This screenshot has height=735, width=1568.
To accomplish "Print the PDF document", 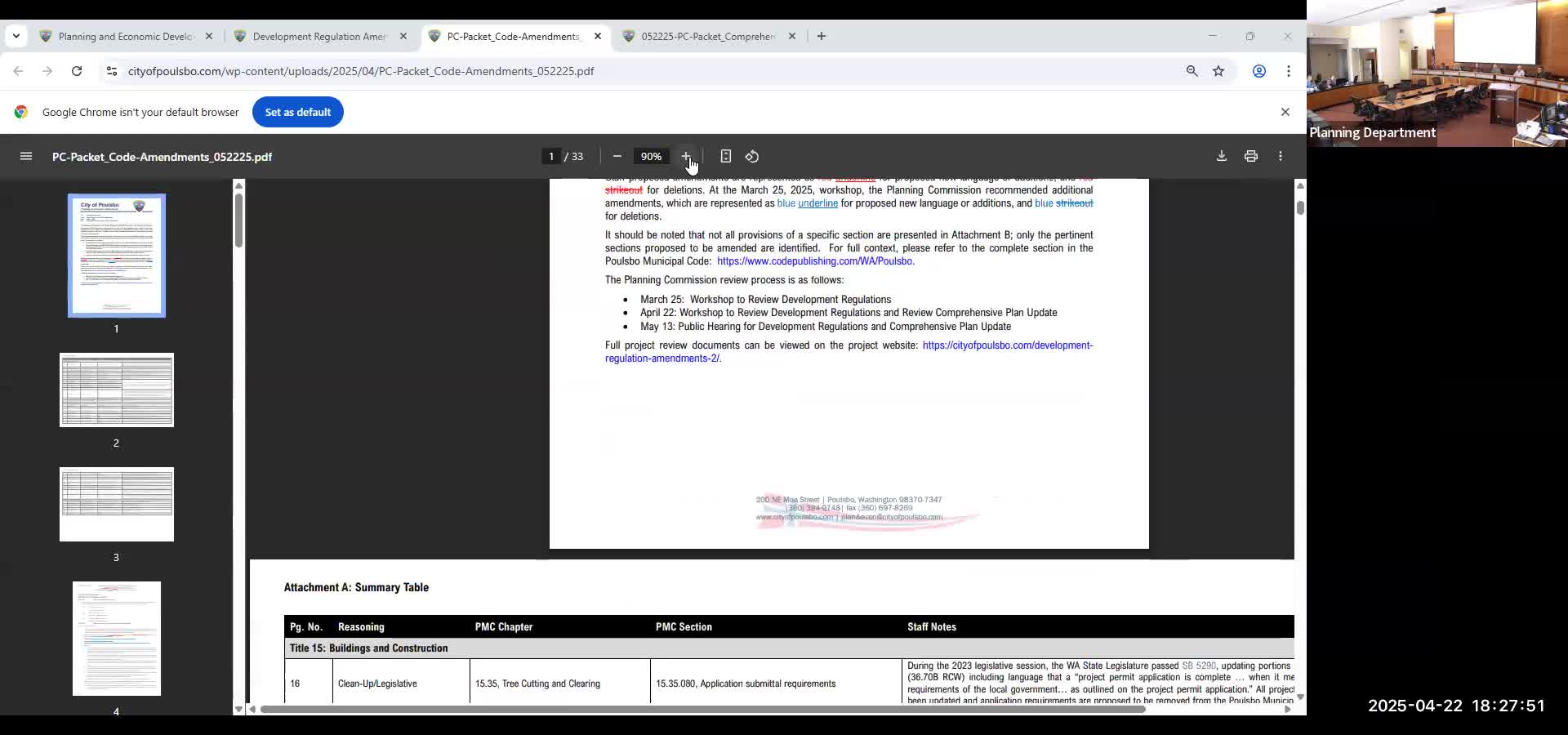I will click(1251, 156).
